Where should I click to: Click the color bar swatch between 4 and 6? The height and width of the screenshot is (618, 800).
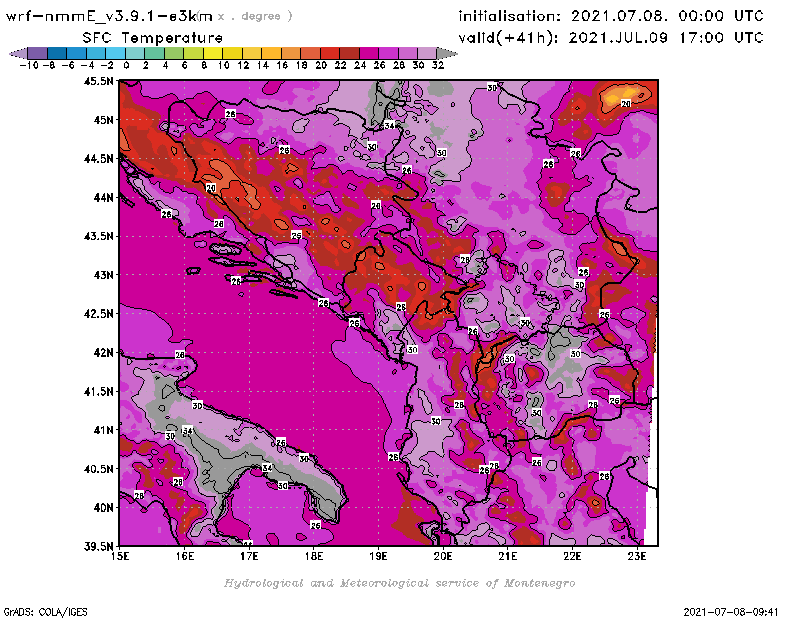tap(174, 53)
